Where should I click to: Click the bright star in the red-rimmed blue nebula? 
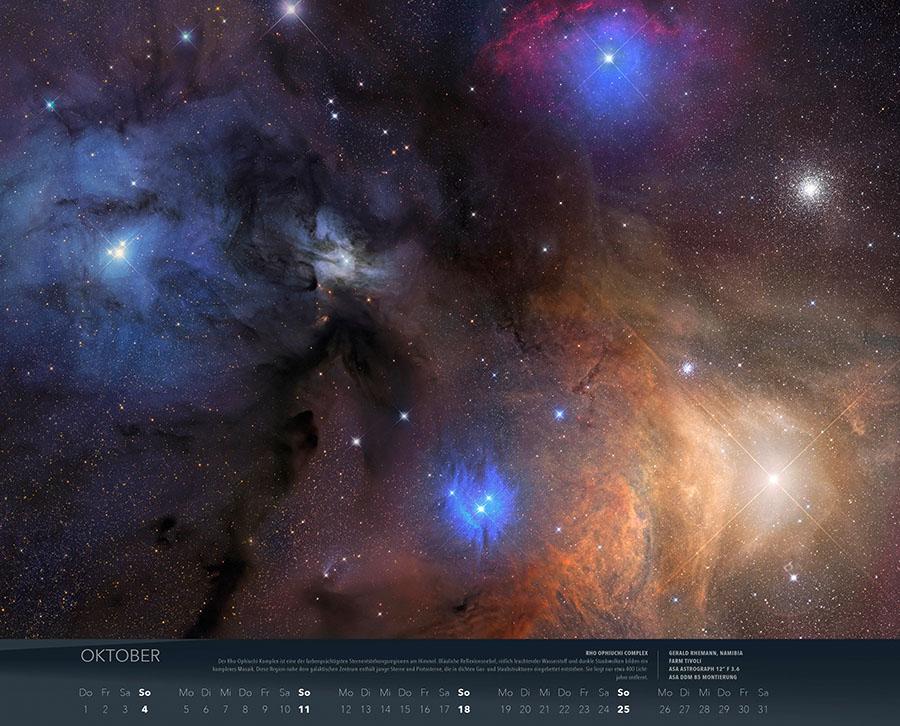pyautogui.click(x=607, y=58)
